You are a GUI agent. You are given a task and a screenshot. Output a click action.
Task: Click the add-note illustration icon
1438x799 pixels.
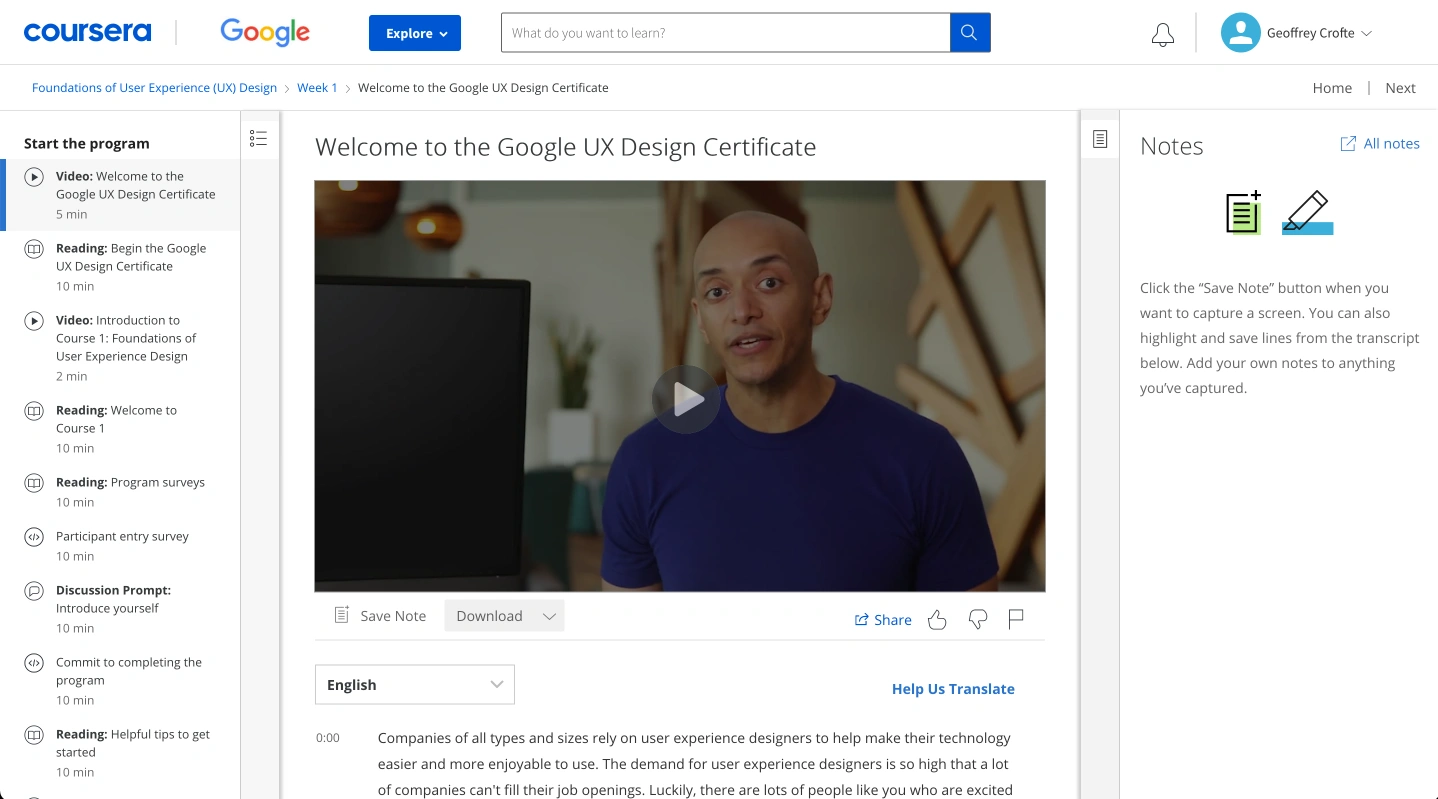(x=1244, y=212)
